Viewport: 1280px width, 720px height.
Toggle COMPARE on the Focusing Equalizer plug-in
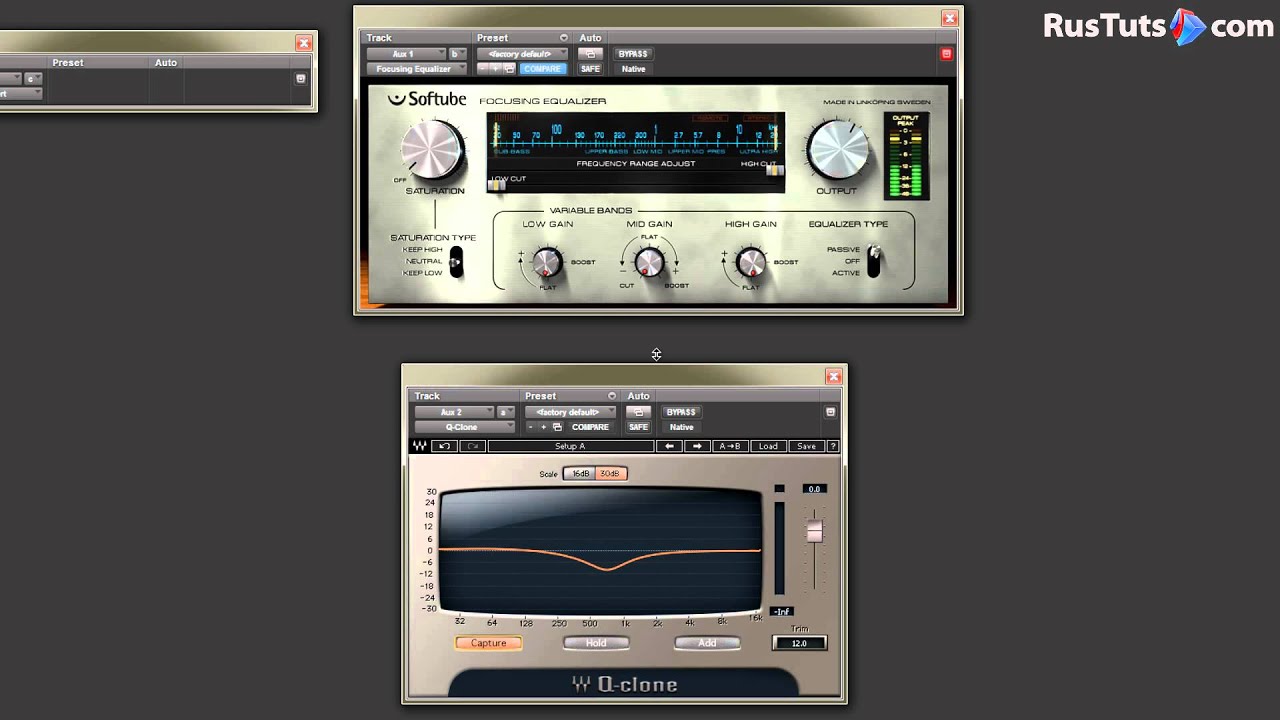(x=543, y=69)
